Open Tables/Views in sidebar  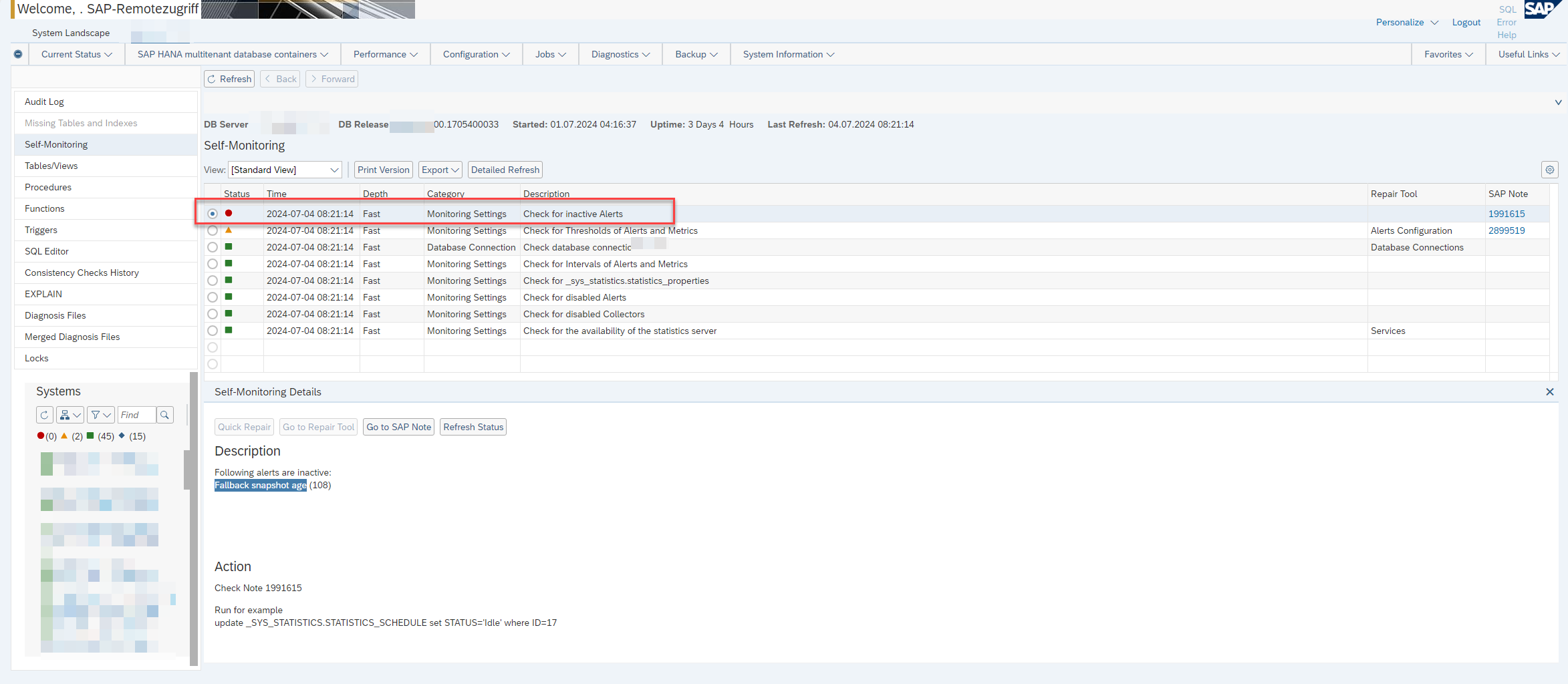click(x=106, y=166)
